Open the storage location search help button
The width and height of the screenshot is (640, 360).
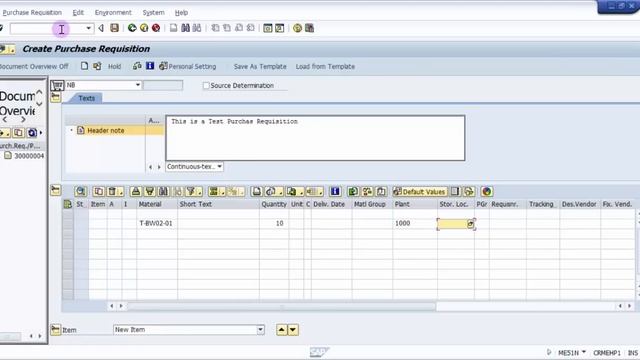point(470,224)
